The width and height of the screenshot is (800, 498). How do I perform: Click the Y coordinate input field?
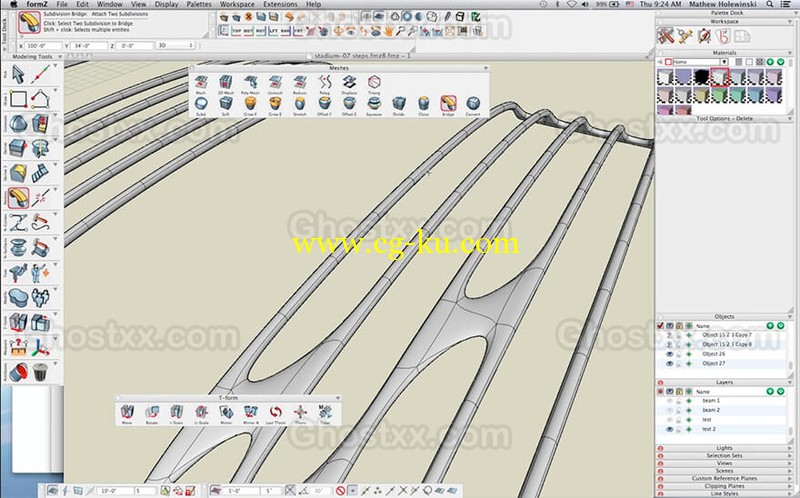89,46
